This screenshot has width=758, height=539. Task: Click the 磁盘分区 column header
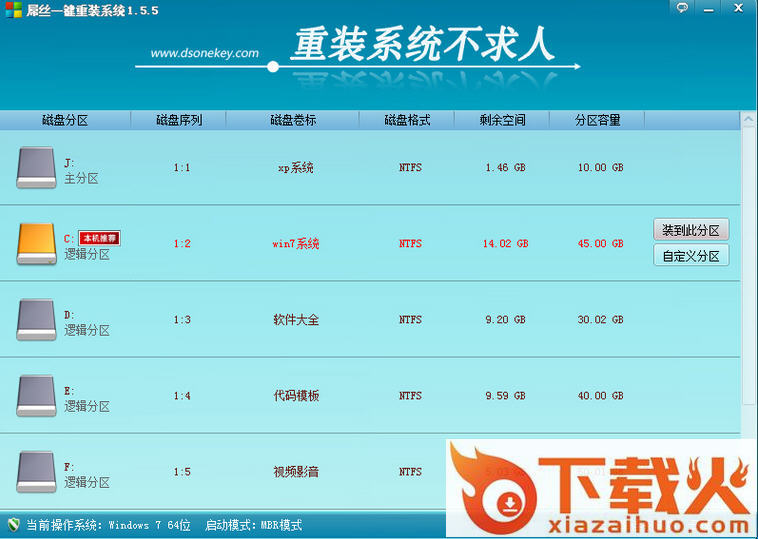point(65,120)
